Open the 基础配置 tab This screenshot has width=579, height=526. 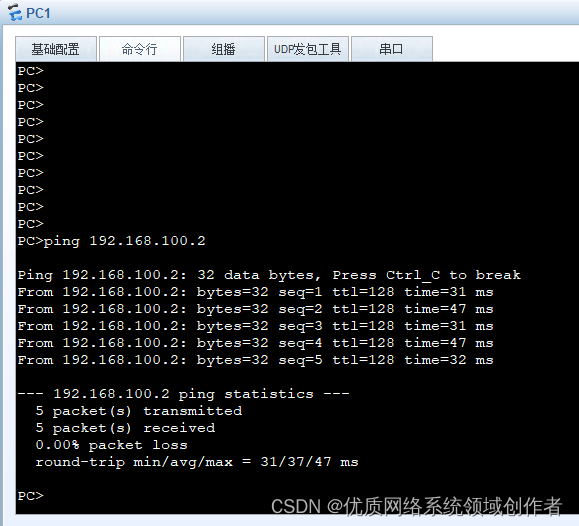click(x=56, y=49)
